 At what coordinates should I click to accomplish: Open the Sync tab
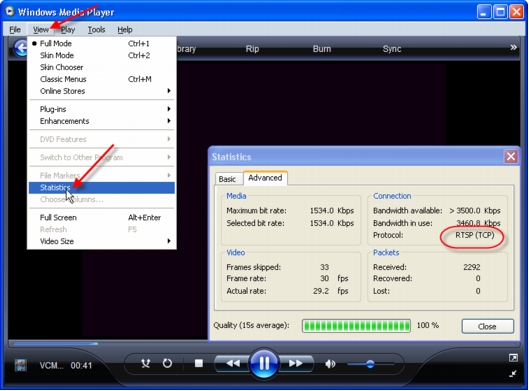click(x=392, y=49)
